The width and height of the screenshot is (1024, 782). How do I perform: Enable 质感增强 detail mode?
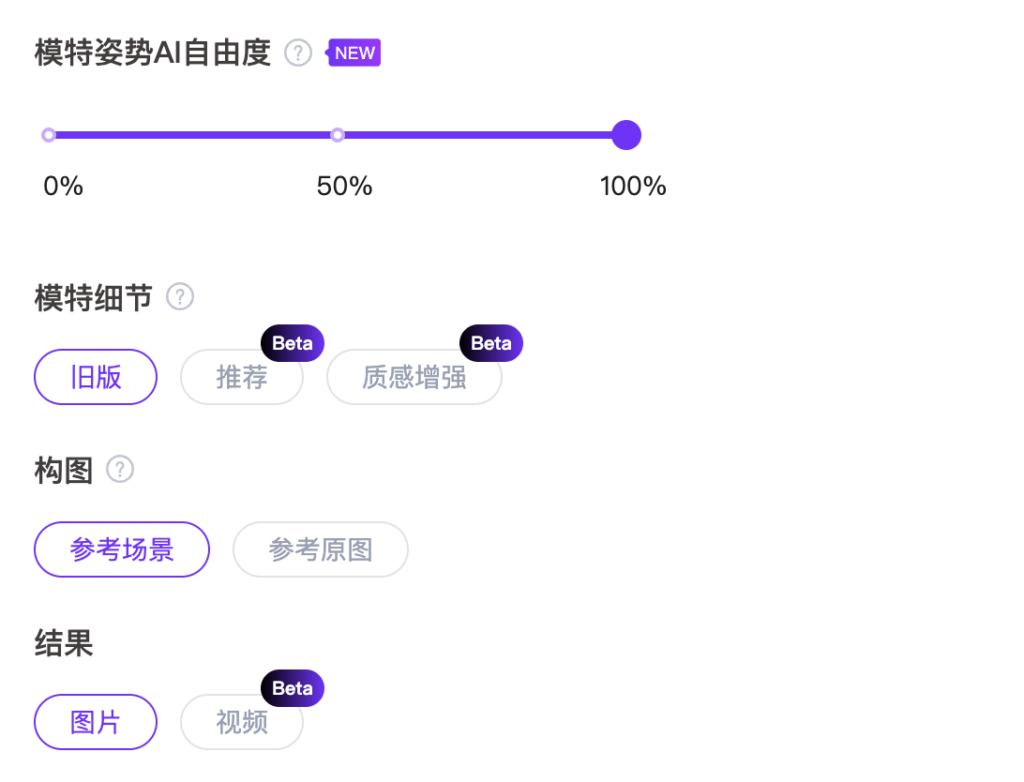point(414,378)
